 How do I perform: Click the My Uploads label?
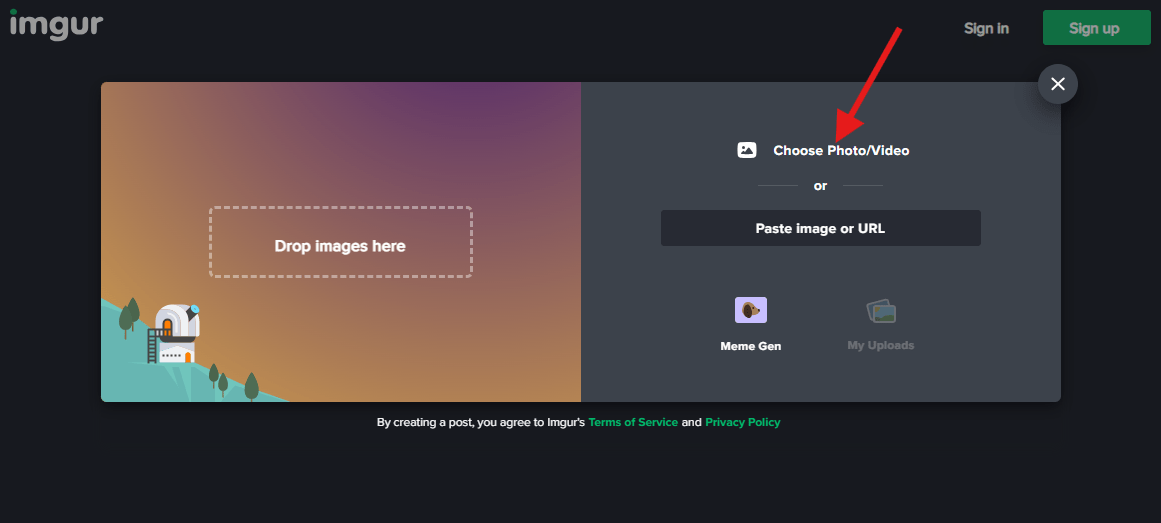(880, 346)
